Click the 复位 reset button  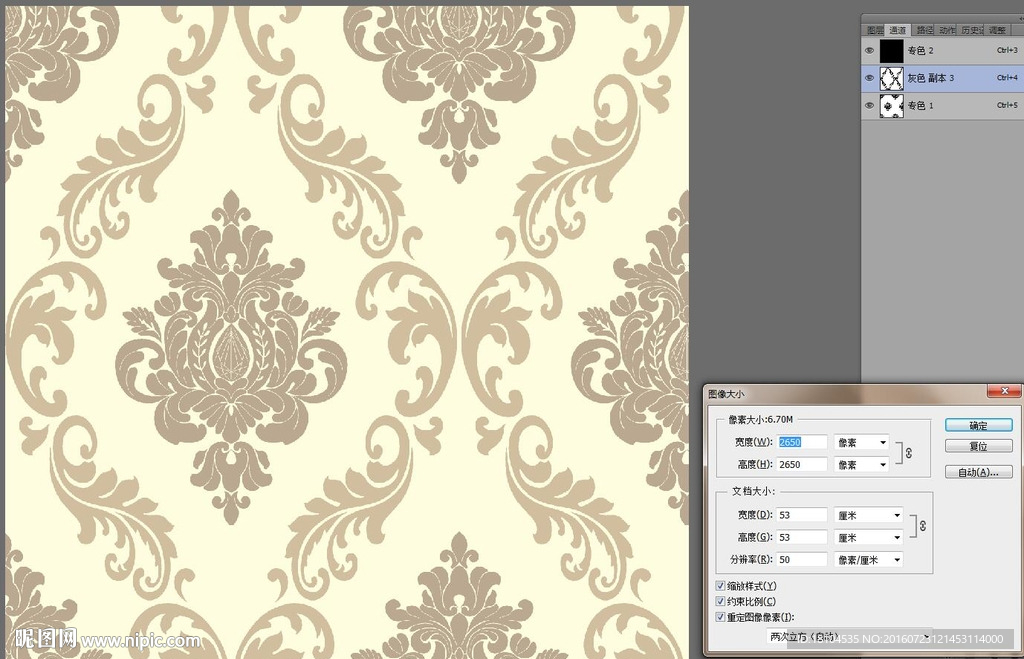point(978,446)
